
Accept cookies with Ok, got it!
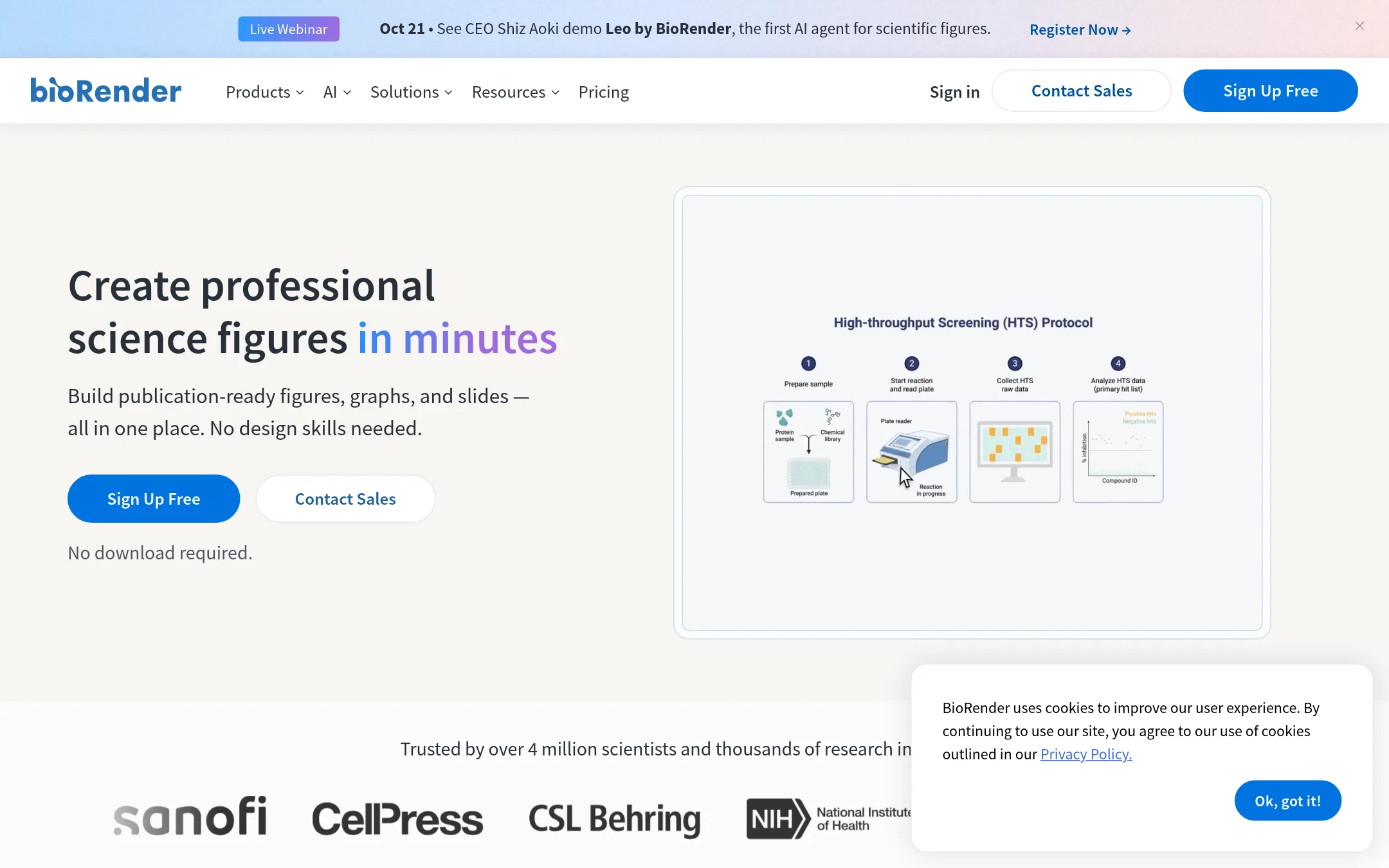(1287, 800)
